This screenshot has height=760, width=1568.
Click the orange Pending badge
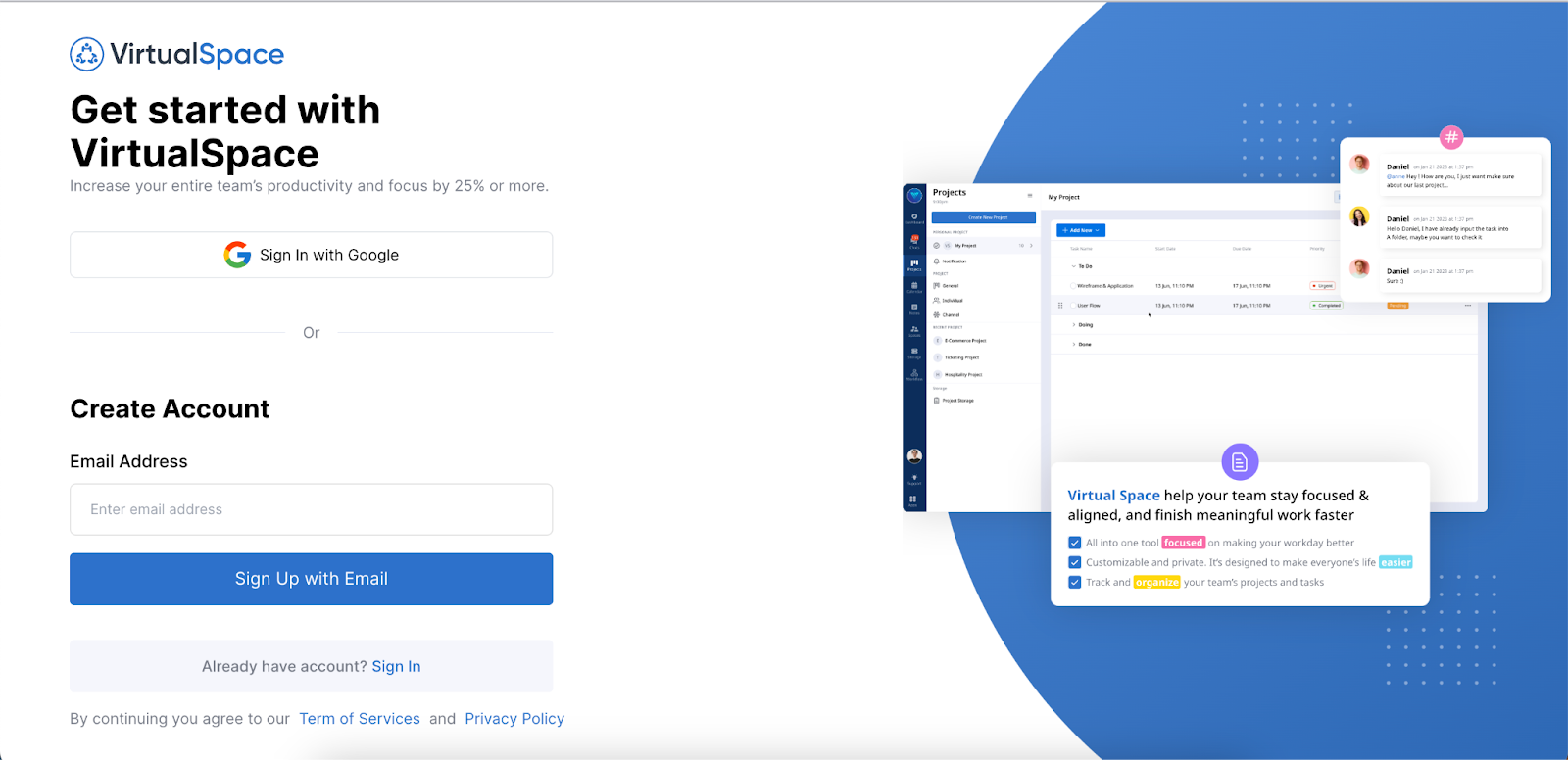click(1397, 306)
